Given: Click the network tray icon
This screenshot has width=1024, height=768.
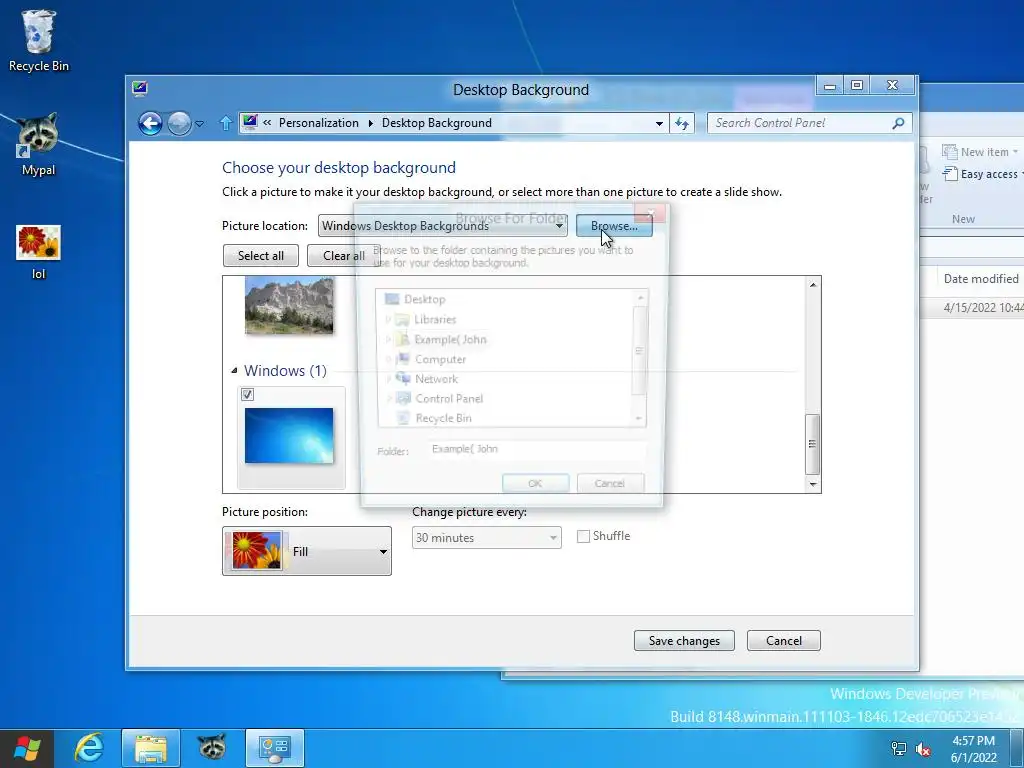Looking at the screenshot, I should 899,749.
